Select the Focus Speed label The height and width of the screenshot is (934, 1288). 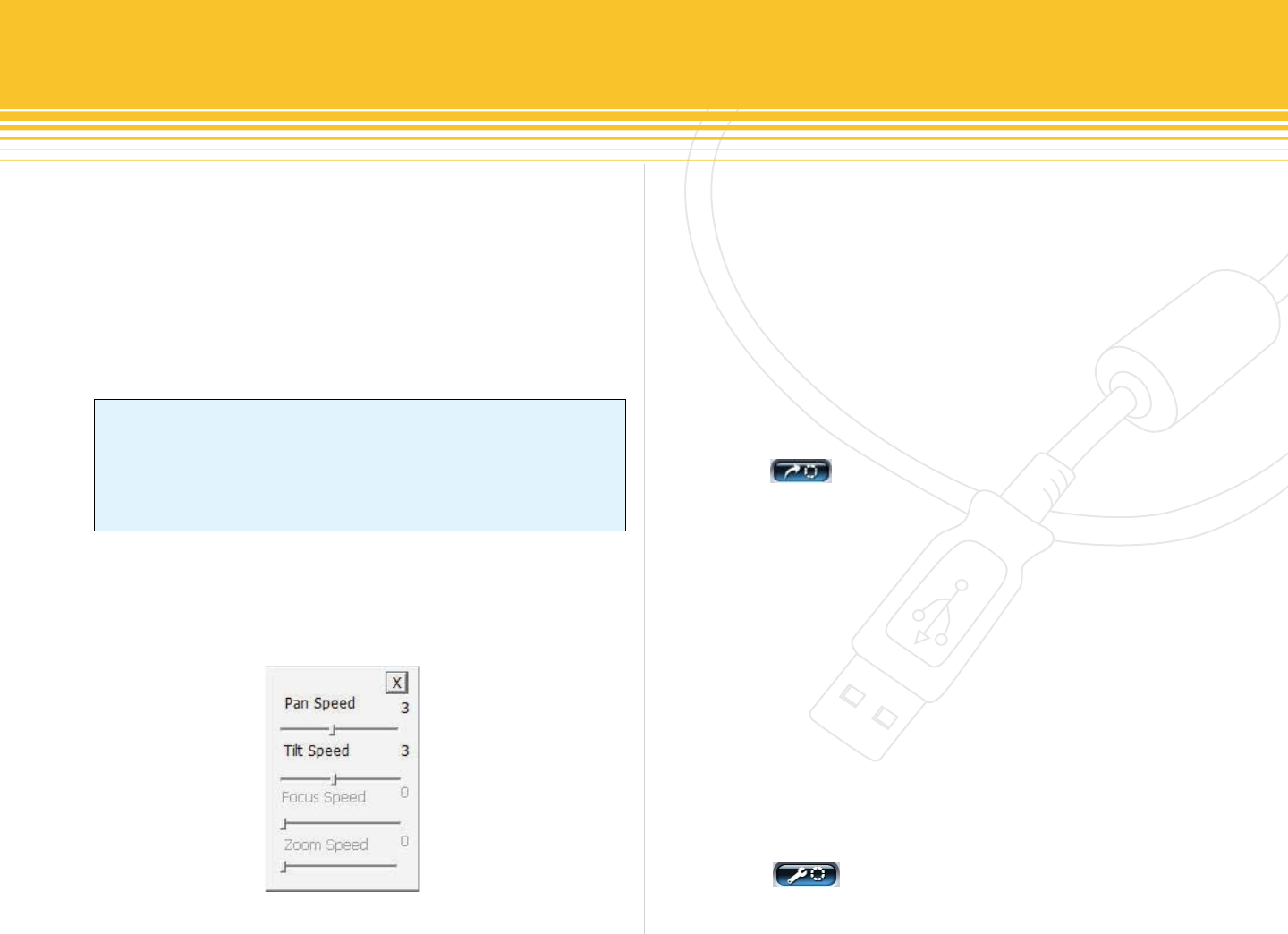[324, 797]
